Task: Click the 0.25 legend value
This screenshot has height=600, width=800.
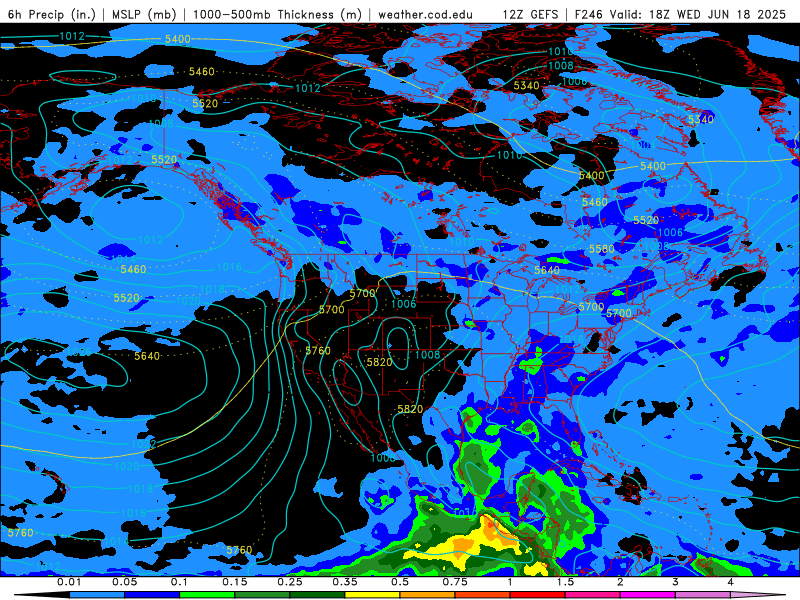Action: pyautogui.click(x=290, y=582)
